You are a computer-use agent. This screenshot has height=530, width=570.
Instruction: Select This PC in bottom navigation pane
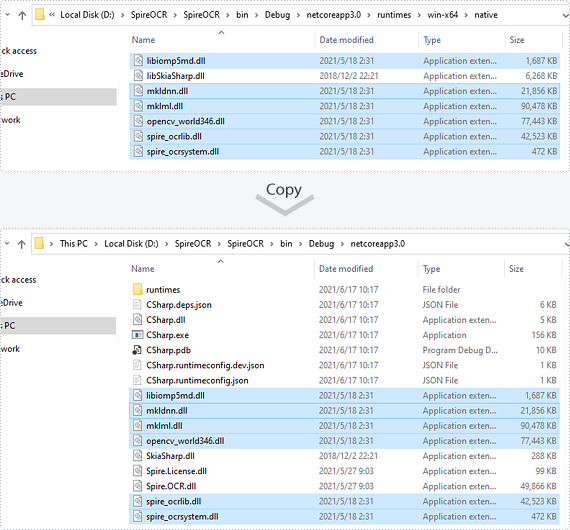point(58,326)
